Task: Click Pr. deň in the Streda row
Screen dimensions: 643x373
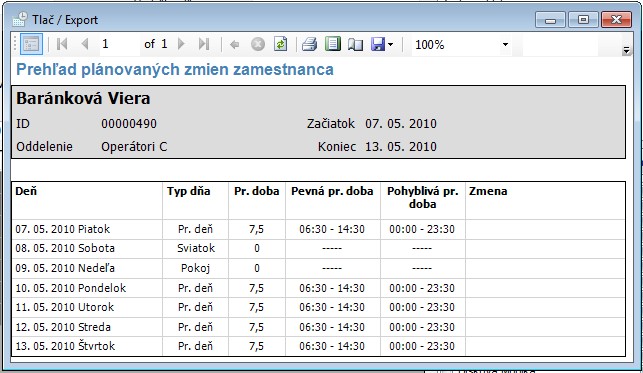Action: (x=195, y=327)
